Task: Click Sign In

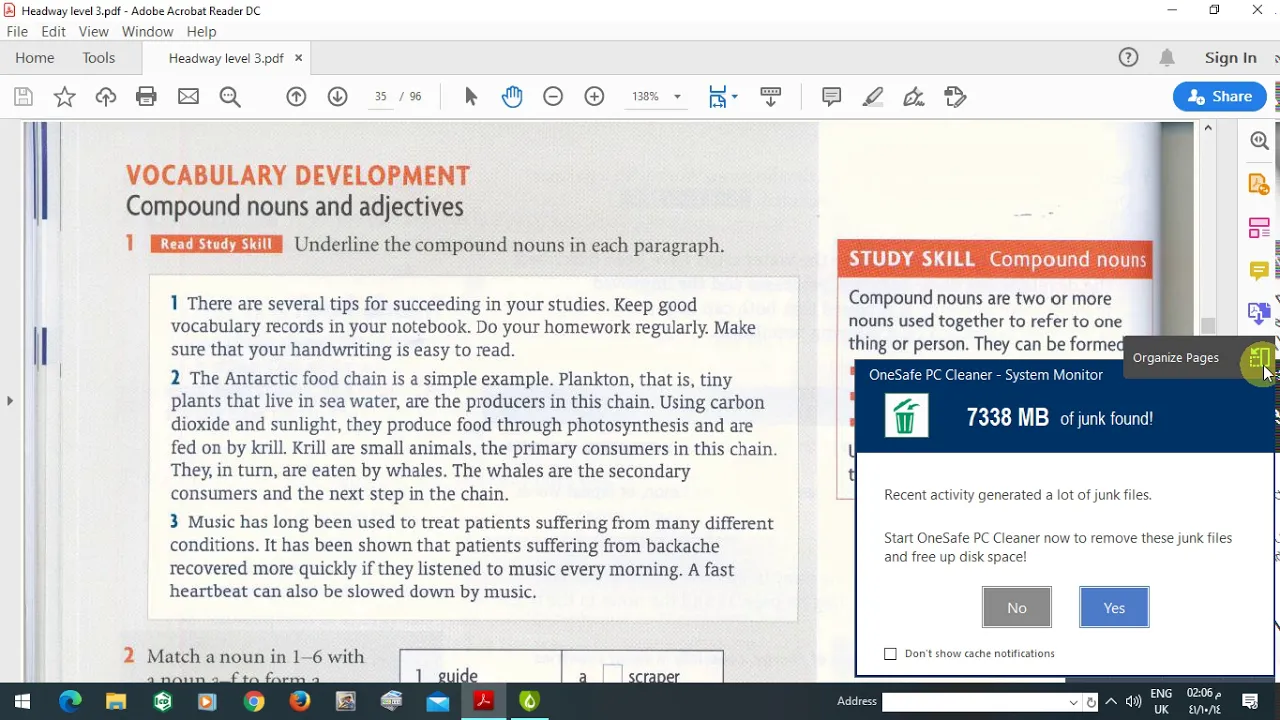Action: (x=1230, y=58)
